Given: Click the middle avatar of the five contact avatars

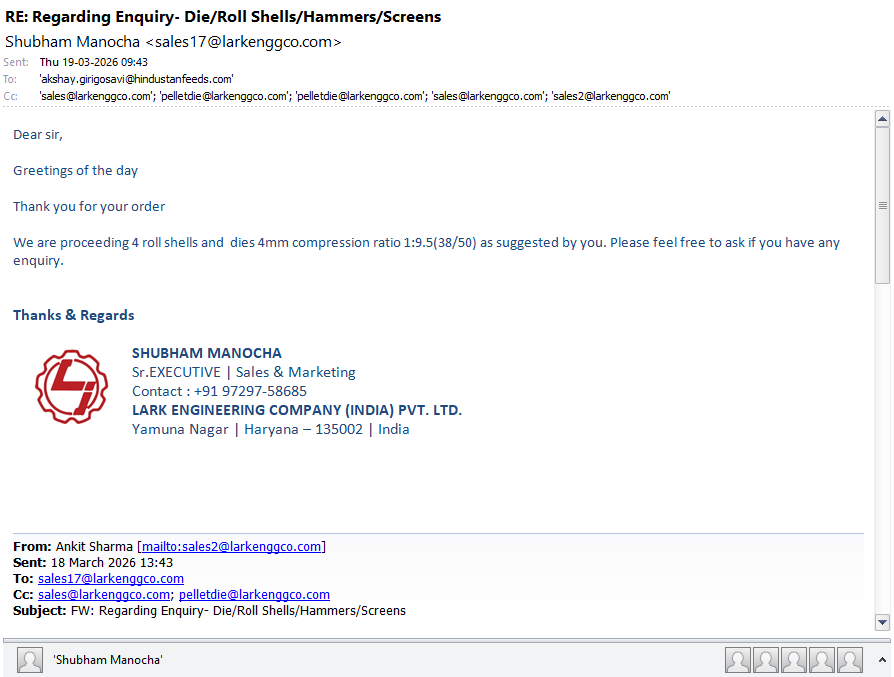Looking at the screenshot, I should [x=794, y=660].
